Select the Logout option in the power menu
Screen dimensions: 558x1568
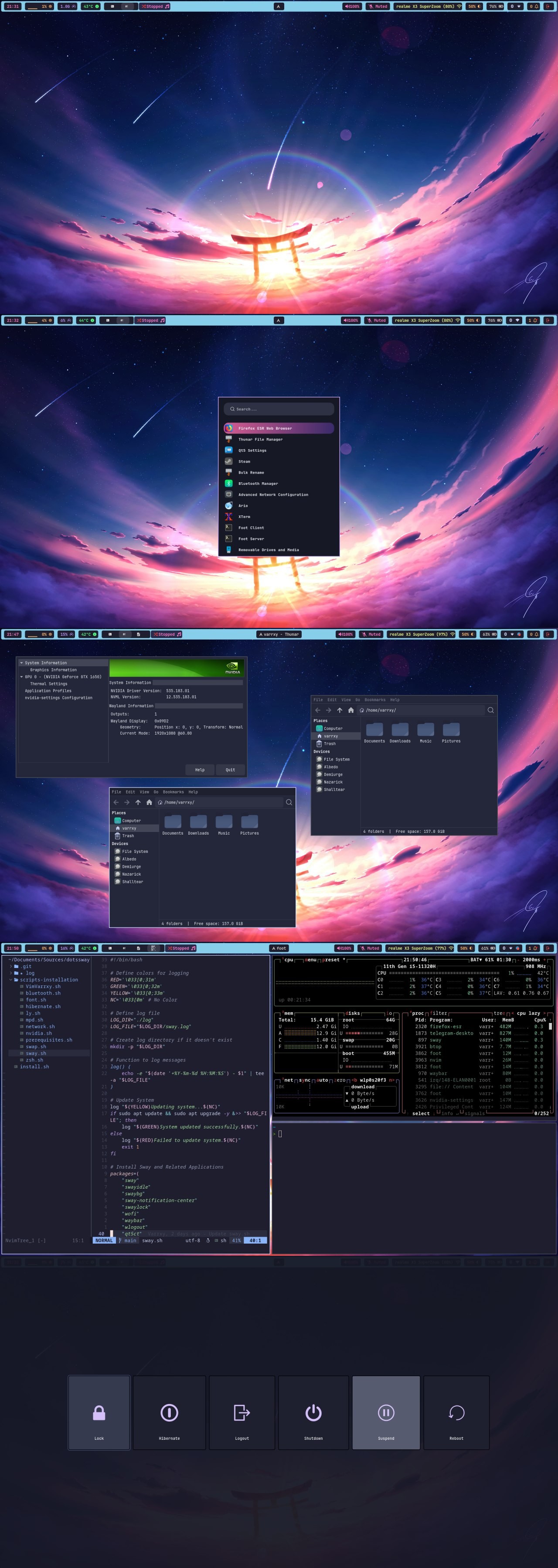pos(242,1412)
